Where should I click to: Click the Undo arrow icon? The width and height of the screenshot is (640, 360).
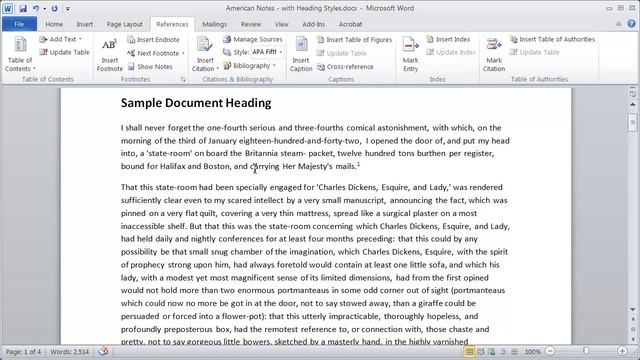[x=36, y=8]
